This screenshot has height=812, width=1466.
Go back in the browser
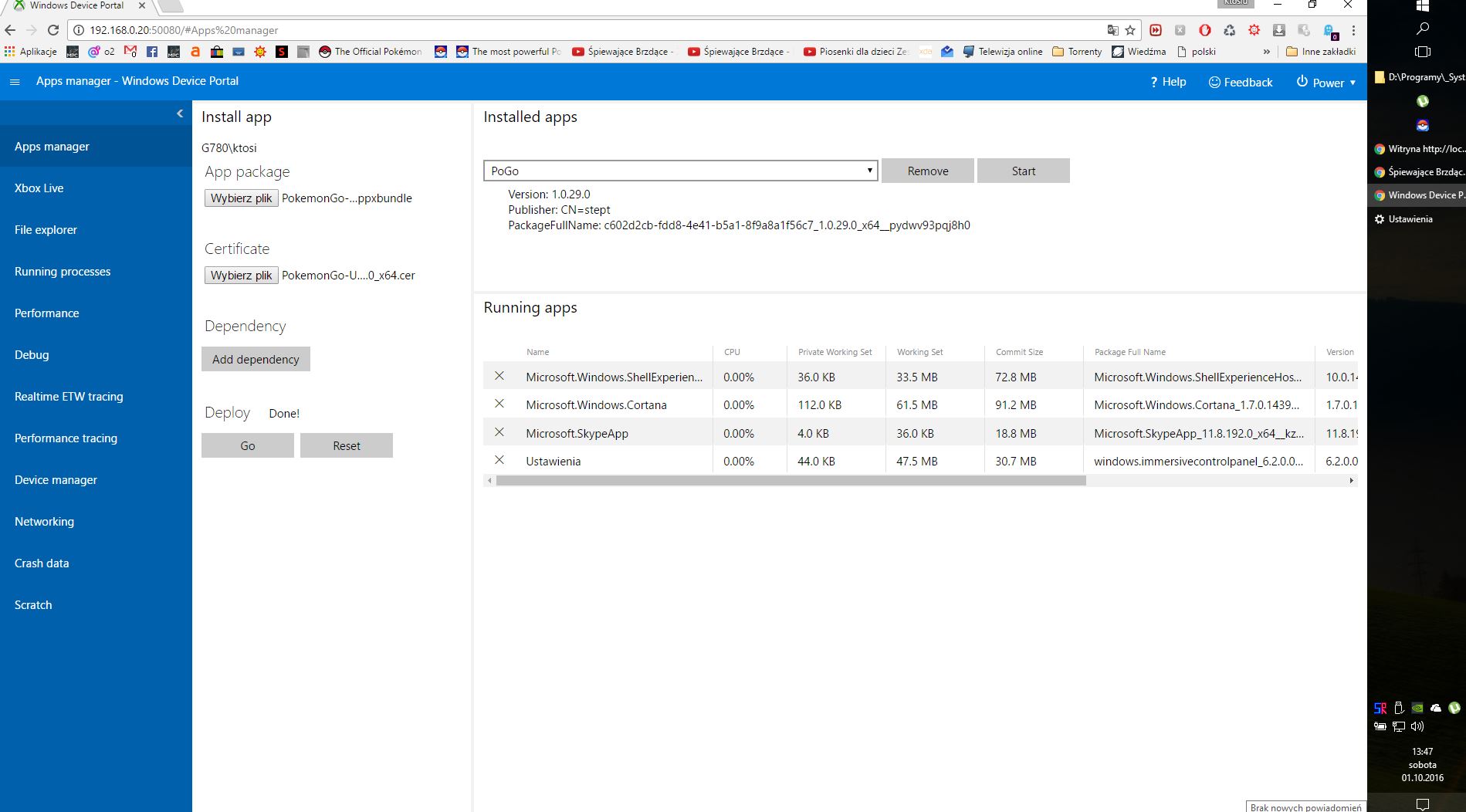coord(10,30)
